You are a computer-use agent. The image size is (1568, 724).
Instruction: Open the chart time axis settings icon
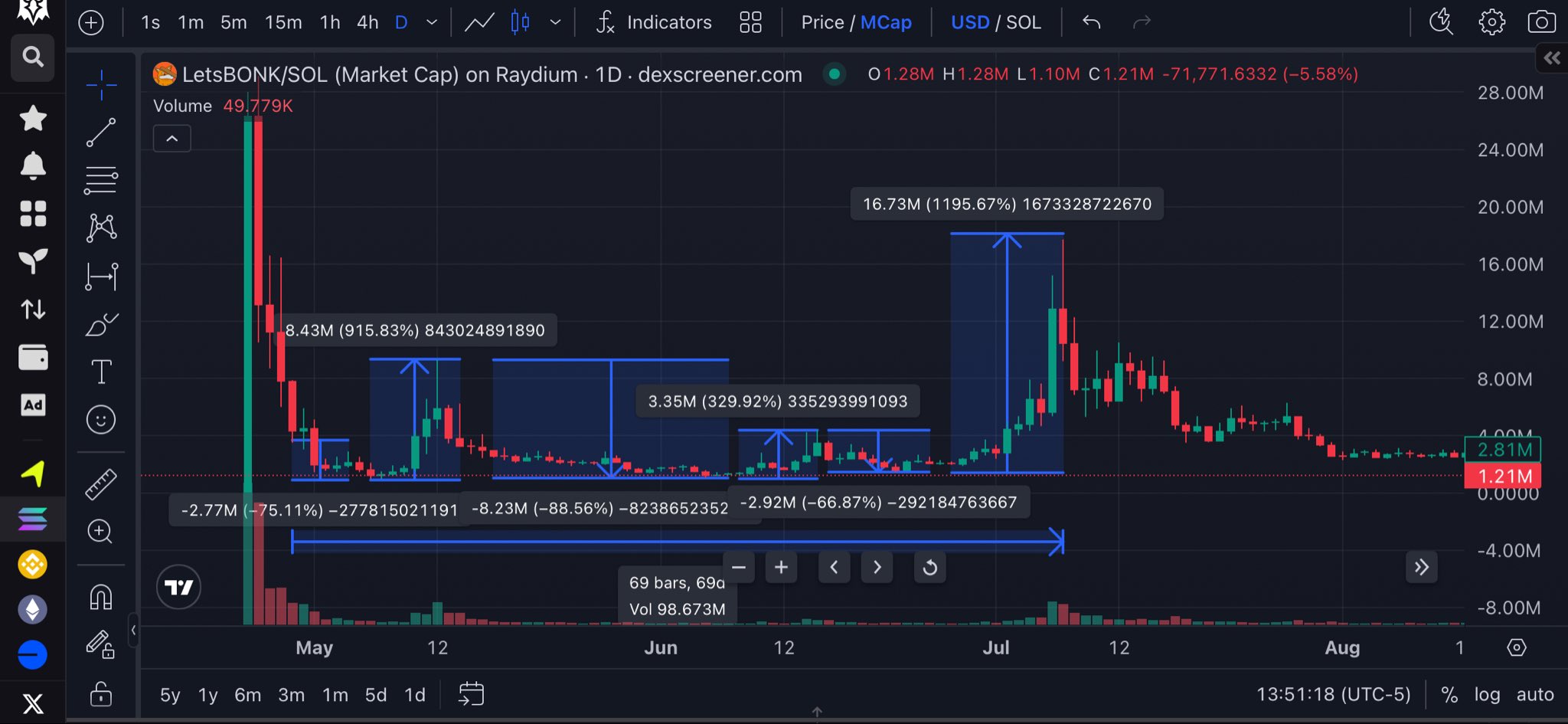[1516, 648]
